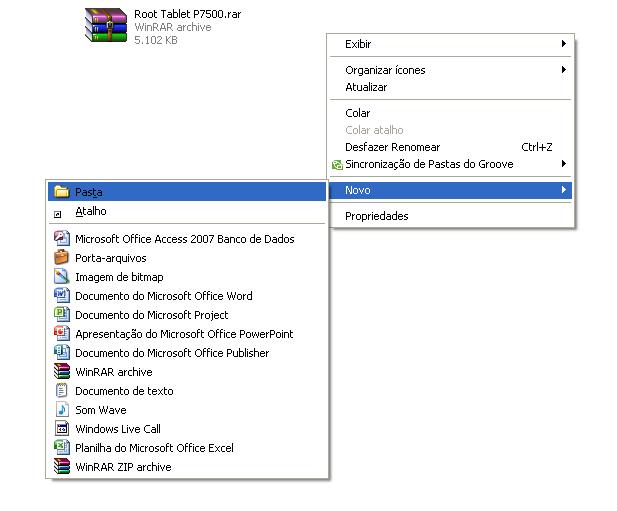Click the Documento de texto notepad icon

click(x=61, y=390)
